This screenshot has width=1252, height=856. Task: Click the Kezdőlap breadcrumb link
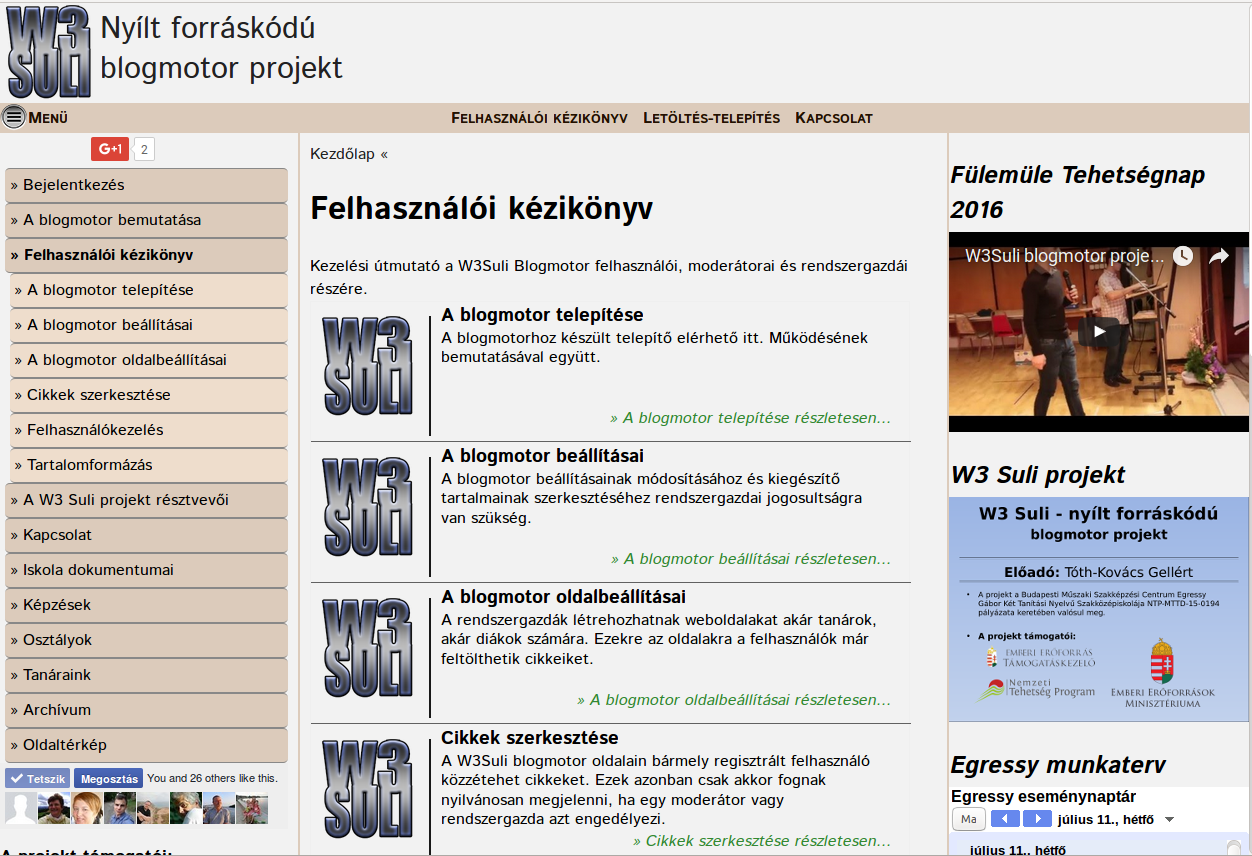342,154
